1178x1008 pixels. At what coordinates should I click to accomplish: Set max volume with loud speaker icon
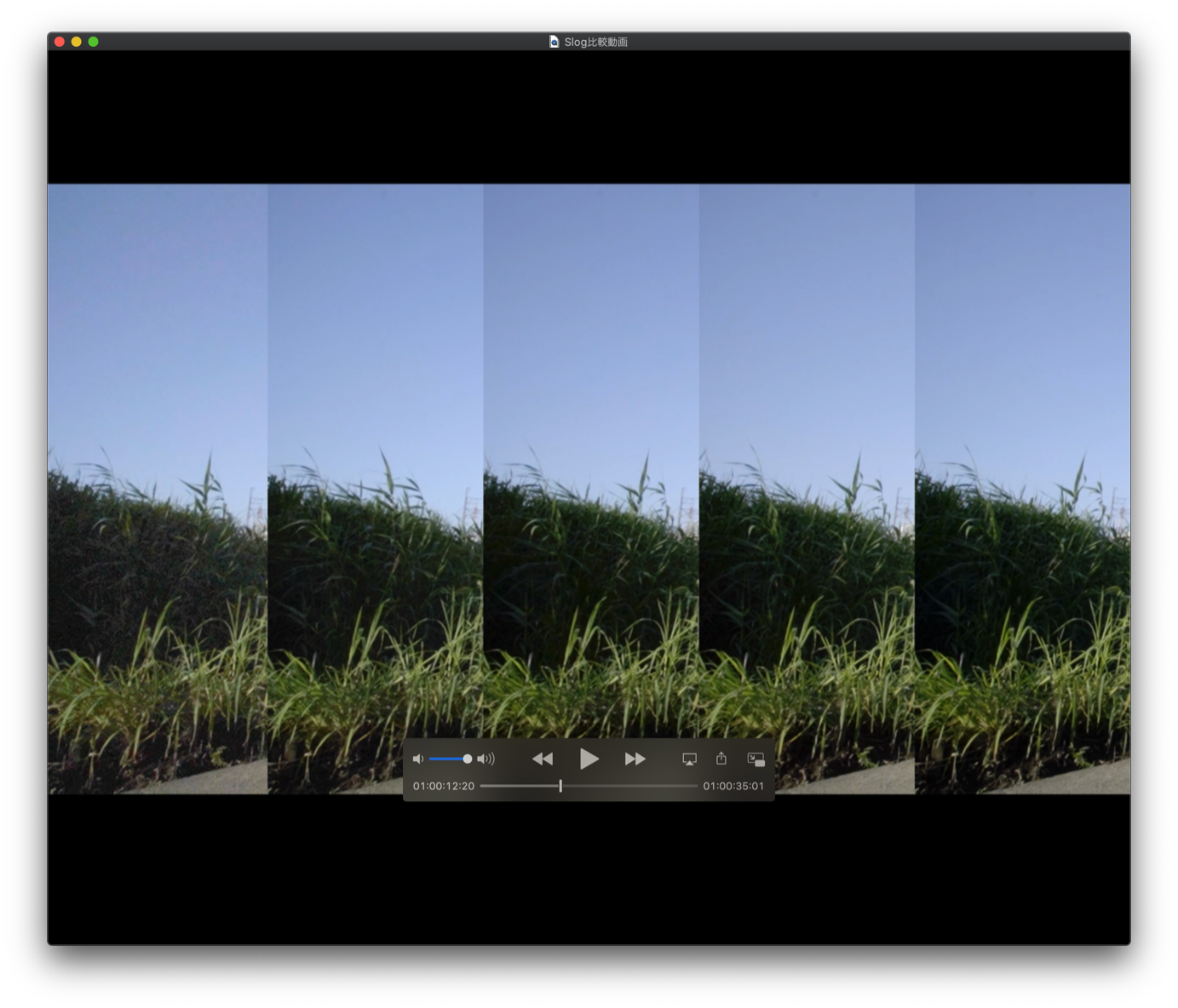tap(486, 759)
